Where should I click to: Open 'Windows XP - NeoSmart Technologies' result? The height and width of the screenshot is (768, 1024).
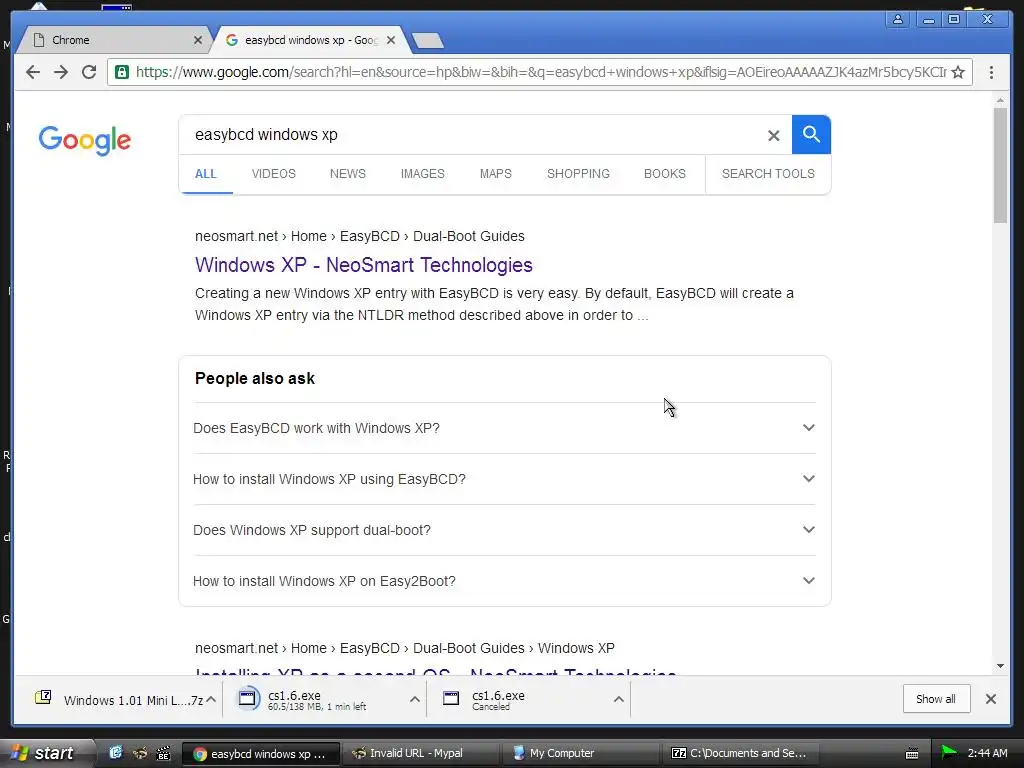364,265
